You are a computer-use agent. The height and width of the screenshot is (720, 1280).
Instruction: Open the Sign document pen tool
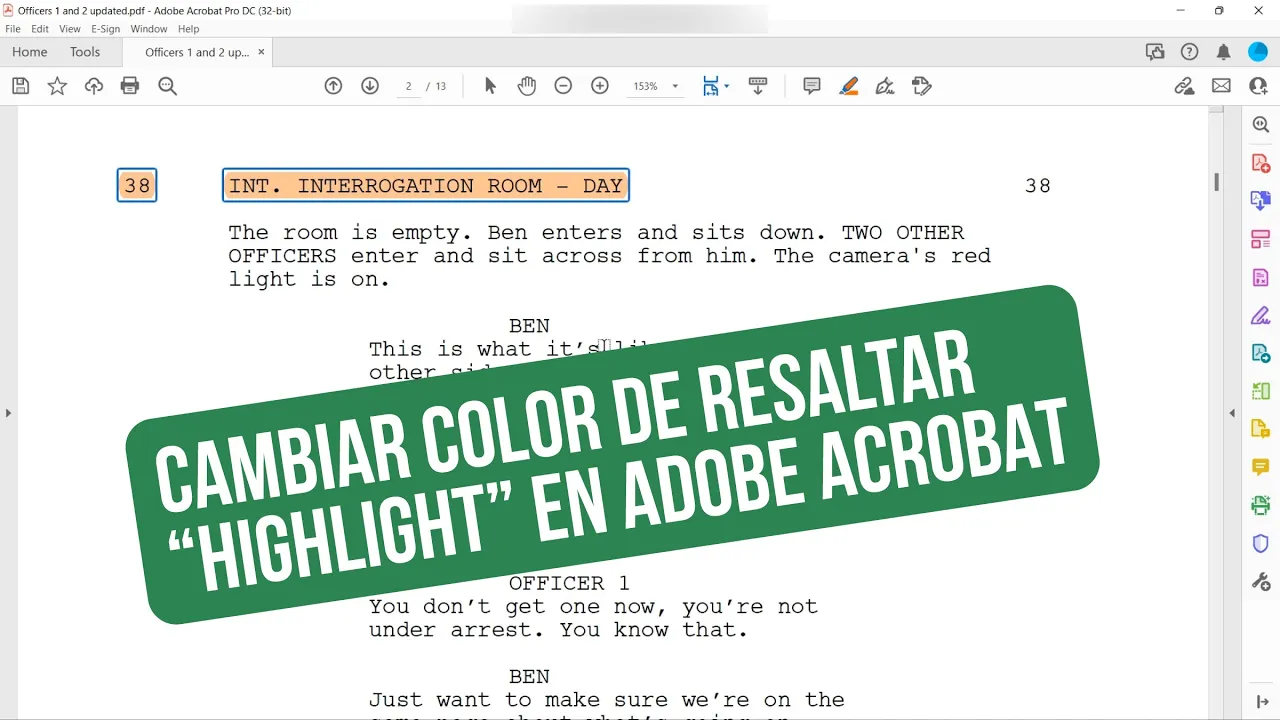[x=885, y=86]
